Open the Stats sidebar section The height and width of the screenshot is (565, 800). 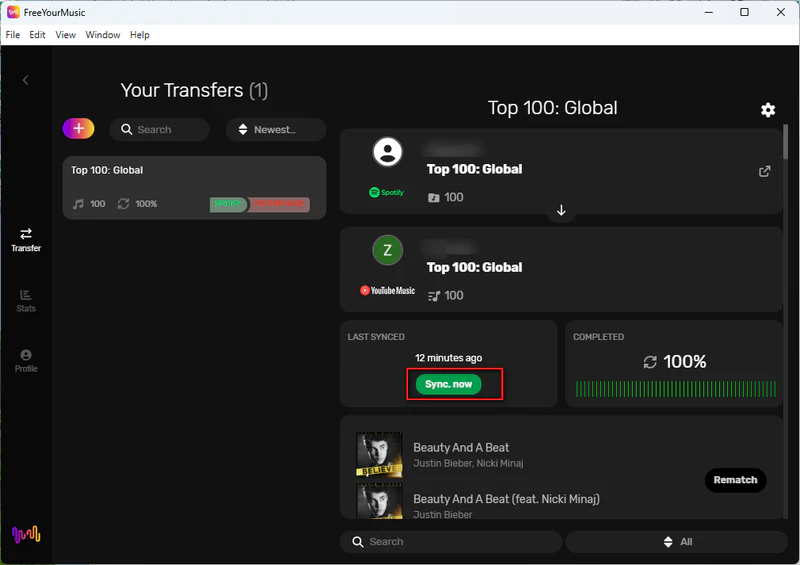pos(26,301)
